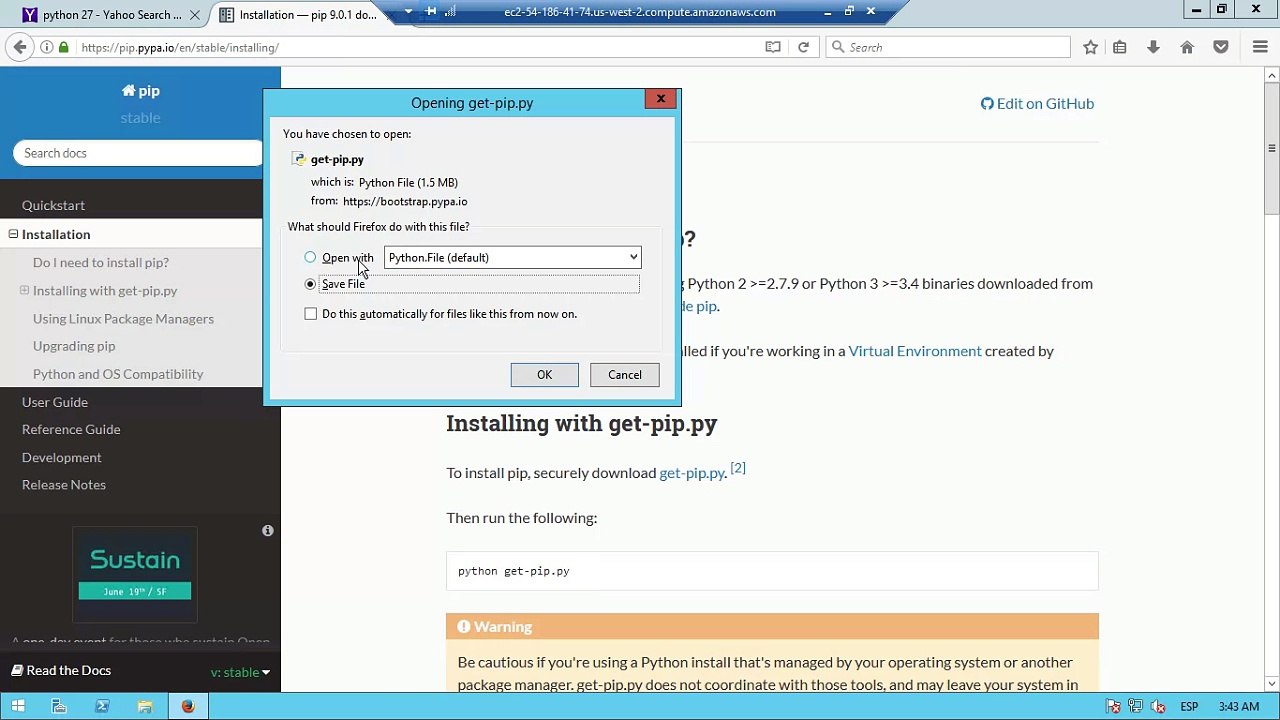The image size is (1280, 720).
Task: Open 'Upgrading pip' sidebar link
Action: tap(74, 346)
